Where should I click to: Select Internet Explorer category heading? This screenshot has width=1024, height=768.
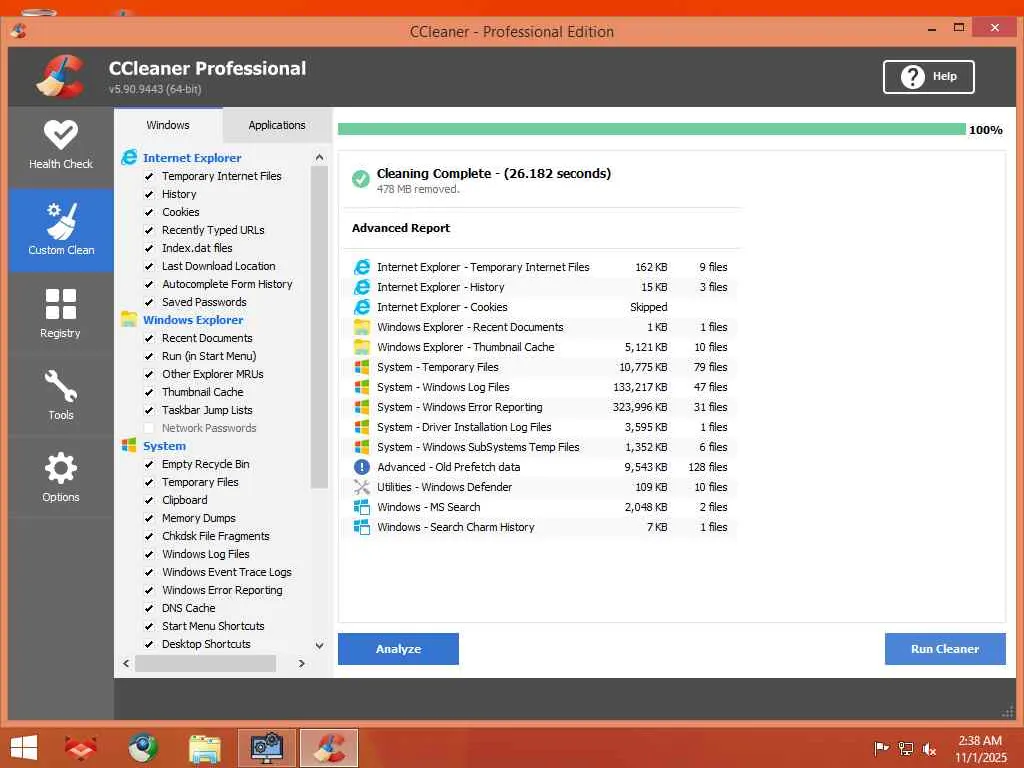point(192,158)
